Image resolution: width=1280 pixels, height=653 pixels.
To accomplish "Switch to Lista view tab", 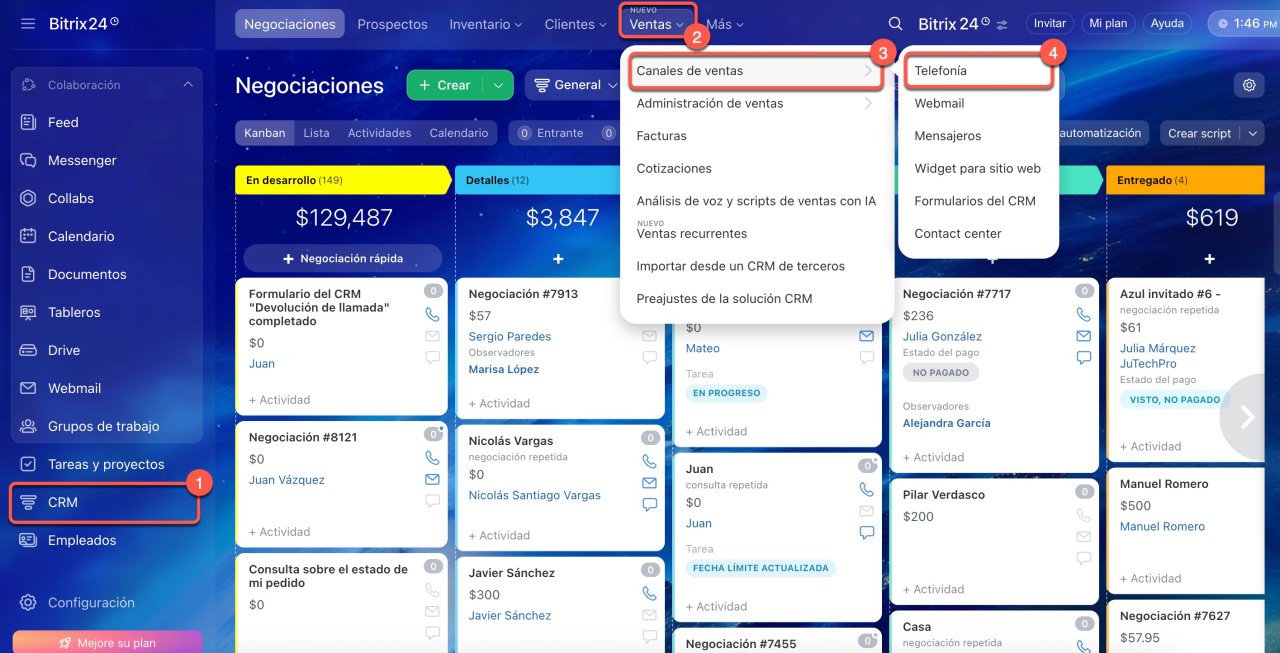I will [316, 133].
